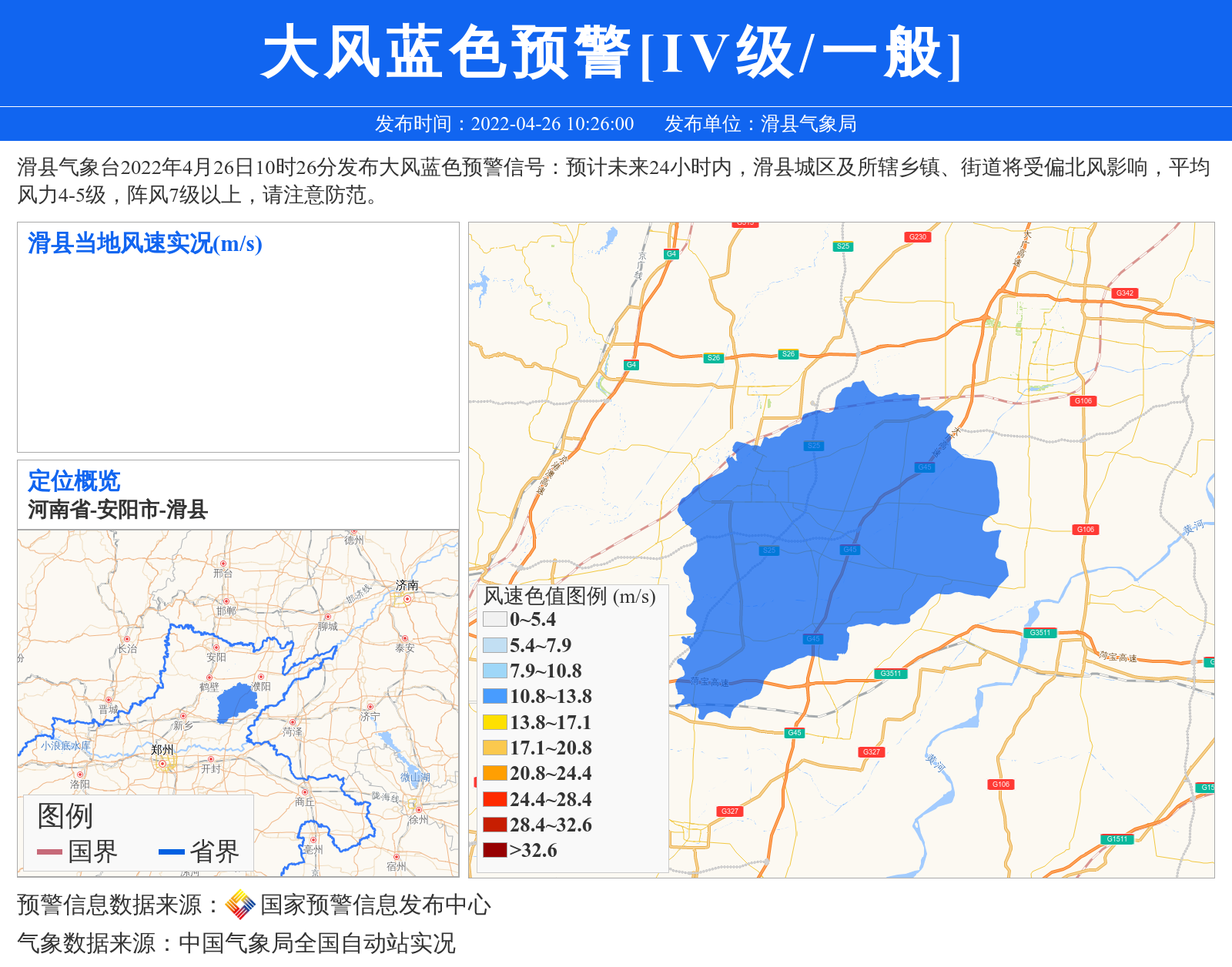Click the G342 red highway shield
The image size is (1232, 967).
click(1125, 293)
